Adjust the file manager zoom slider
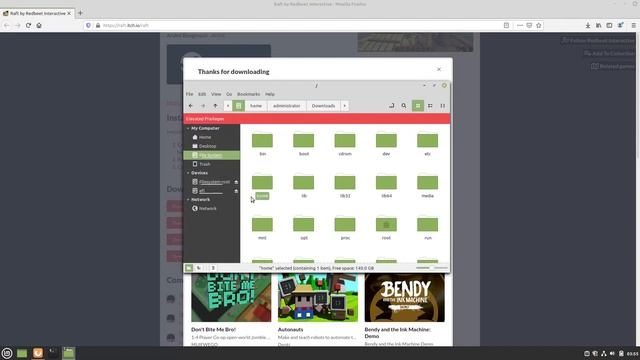 tap(431, 268)
